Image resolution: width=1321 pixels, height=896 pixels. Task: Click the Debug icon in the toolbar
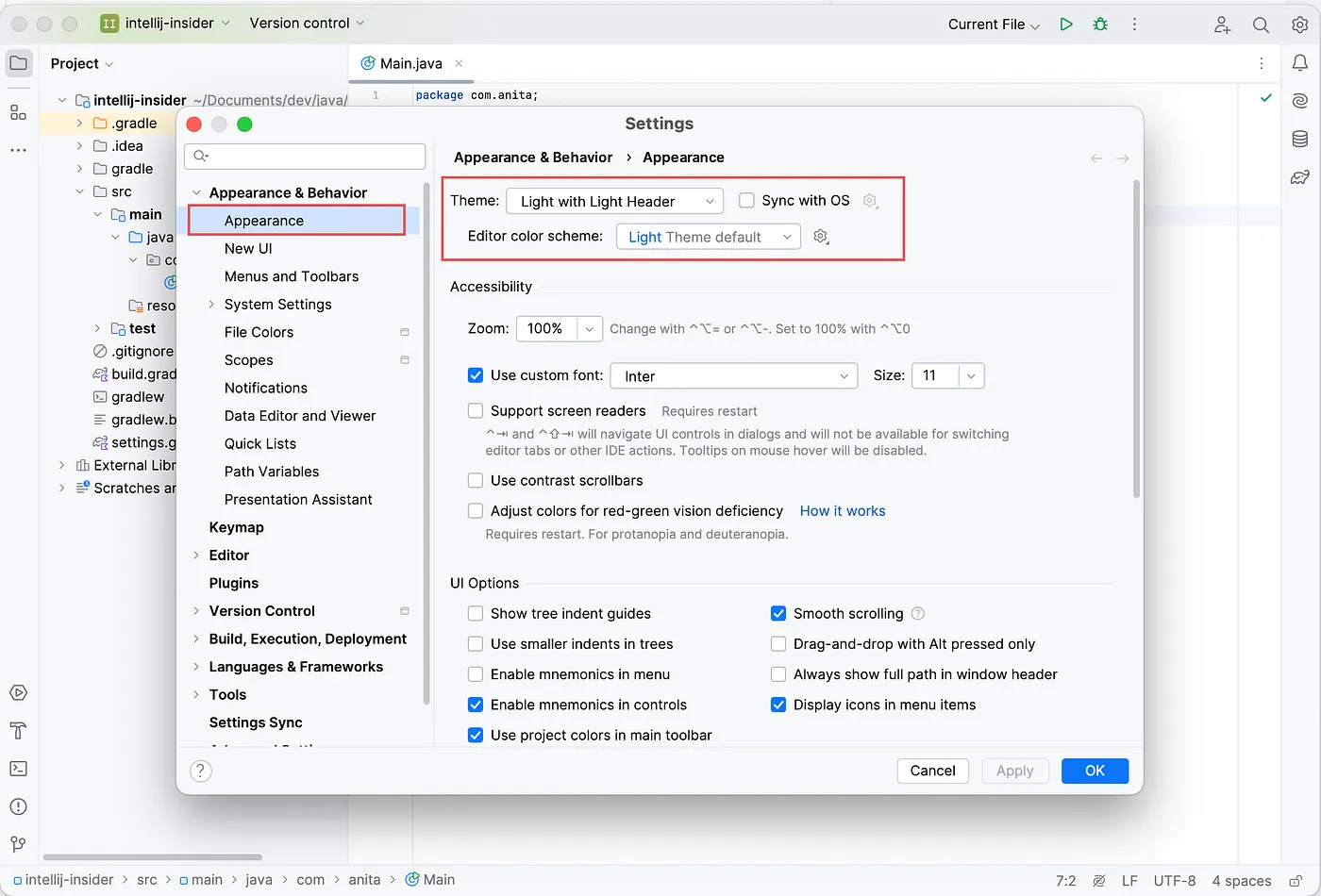coord(1100,24)
